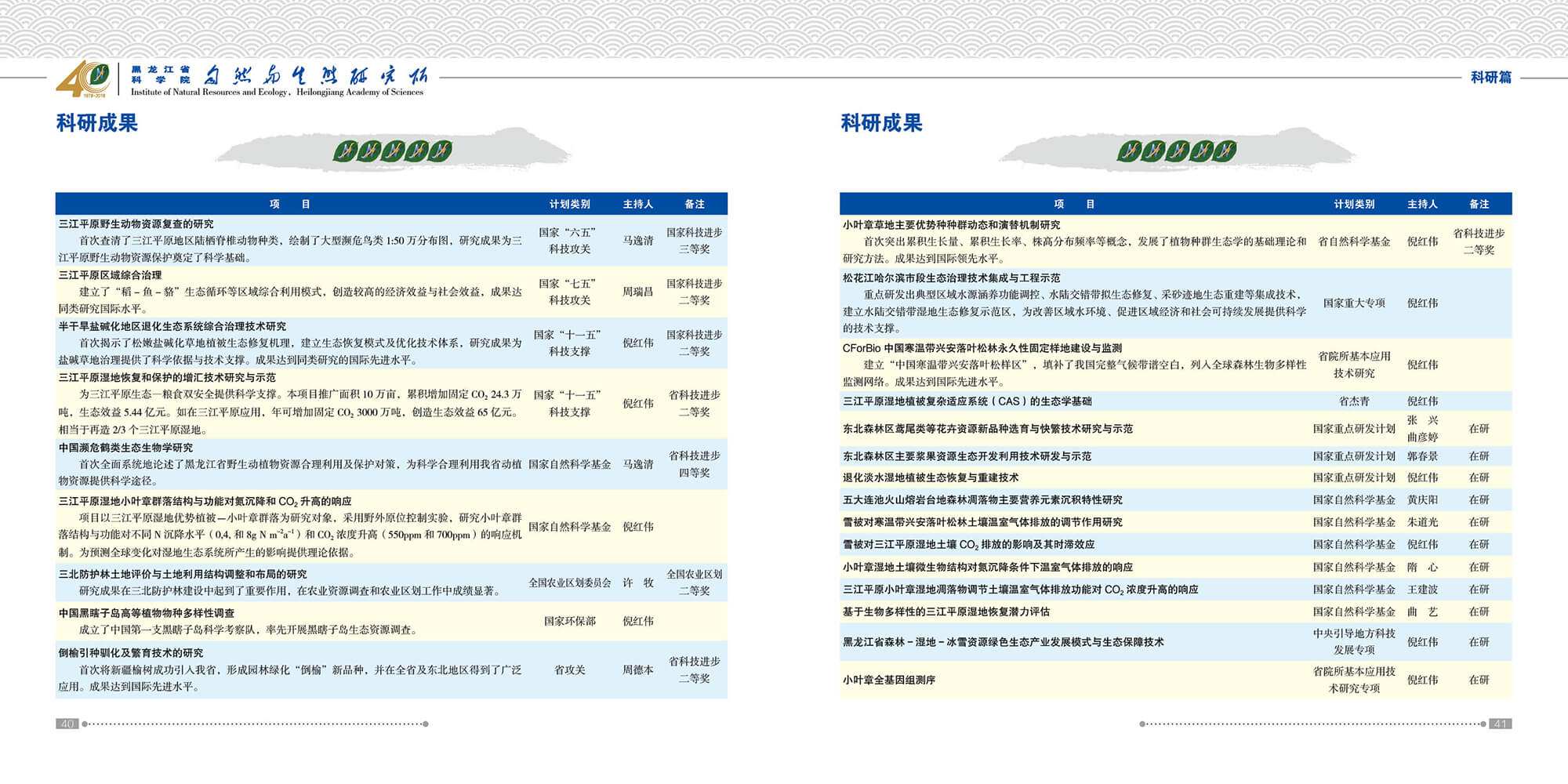The image size is (1568, 784).
Task: Select title '倒榆引种驯化及繁育技术的研究'
Action: click(x=131, y=652)
